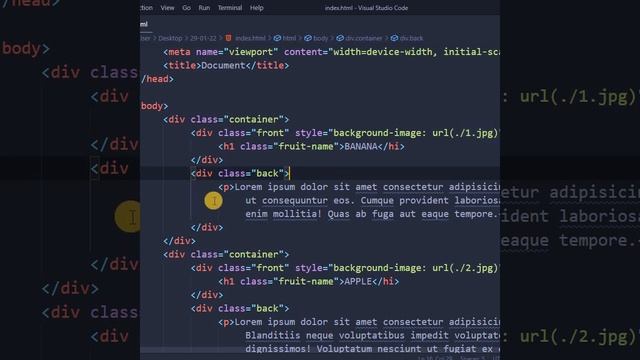
Task: Click the meta viewport line of code
Action: pos(331,52)
